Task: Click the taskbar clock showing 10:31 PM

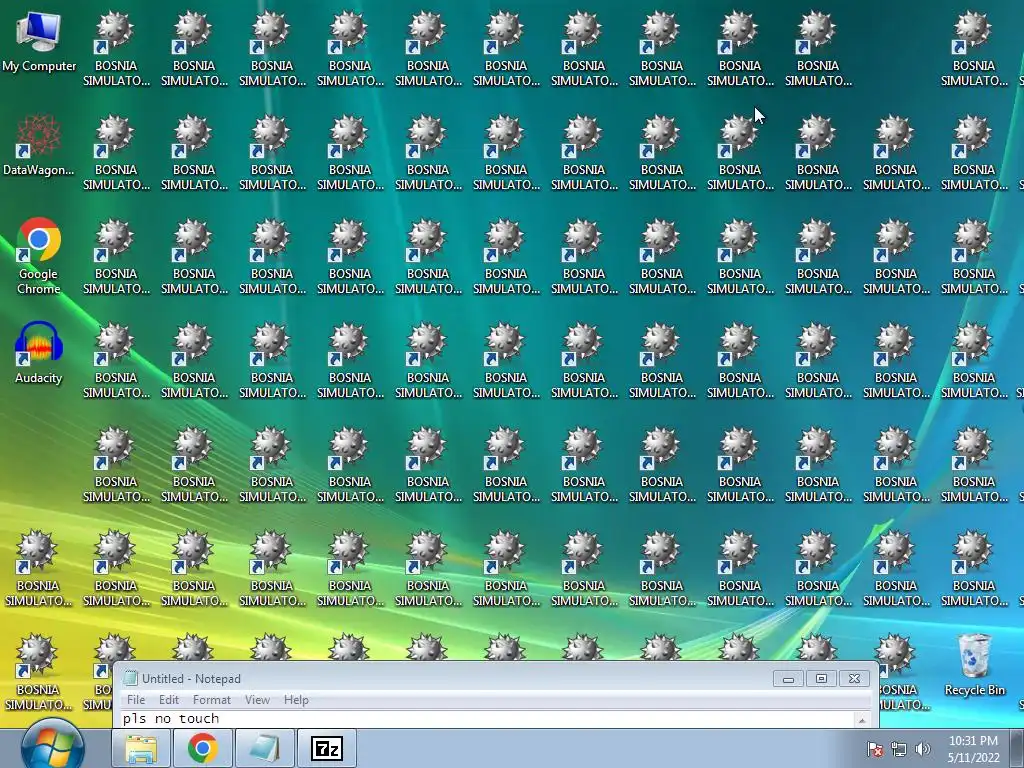Action: (x=973, y=749)
